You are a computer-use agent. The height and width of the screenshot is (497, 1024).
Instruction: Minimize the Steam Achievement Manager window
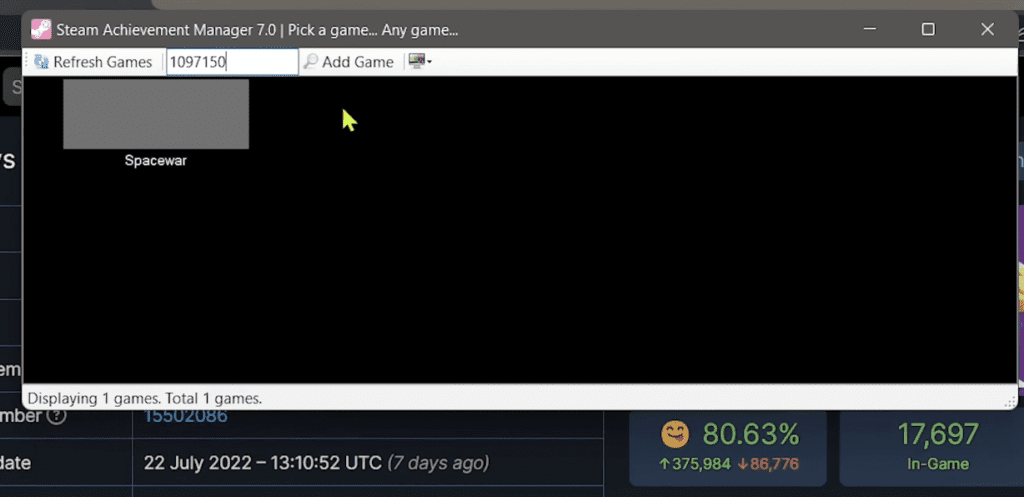[x=869, y=29]
